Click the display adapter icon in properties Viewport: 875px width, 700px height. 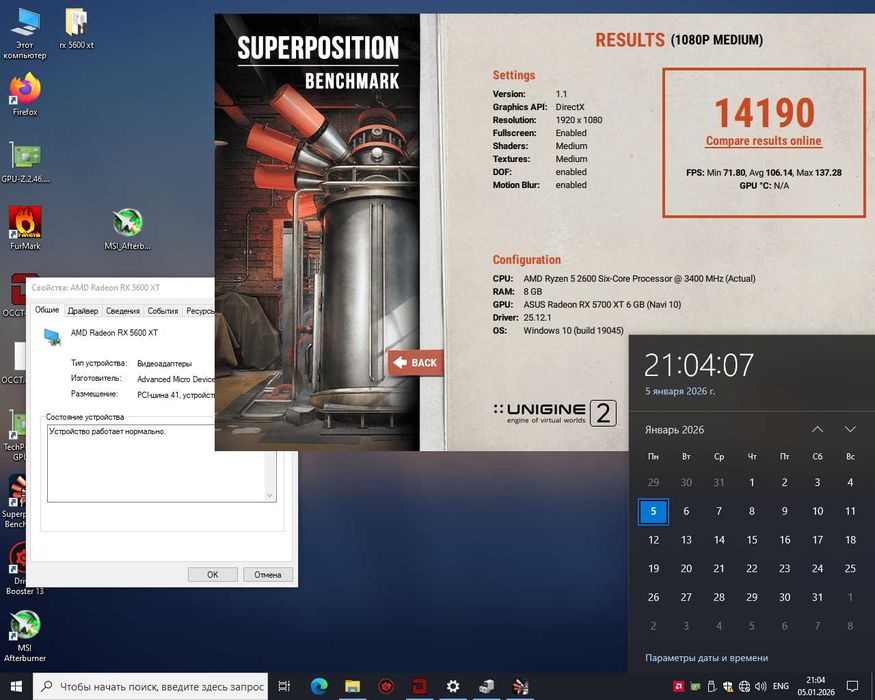pyautogui.click(x=52, y=337)
